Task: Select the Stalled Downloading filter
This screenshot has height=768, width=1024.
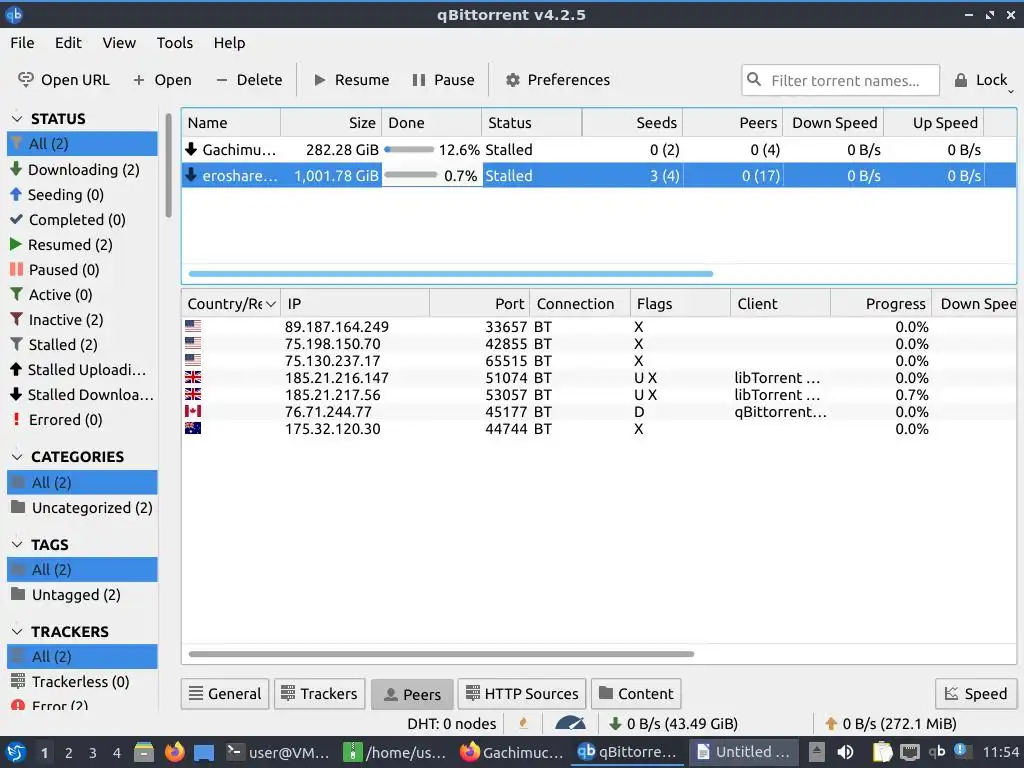Action: click(x=82, y=394)
